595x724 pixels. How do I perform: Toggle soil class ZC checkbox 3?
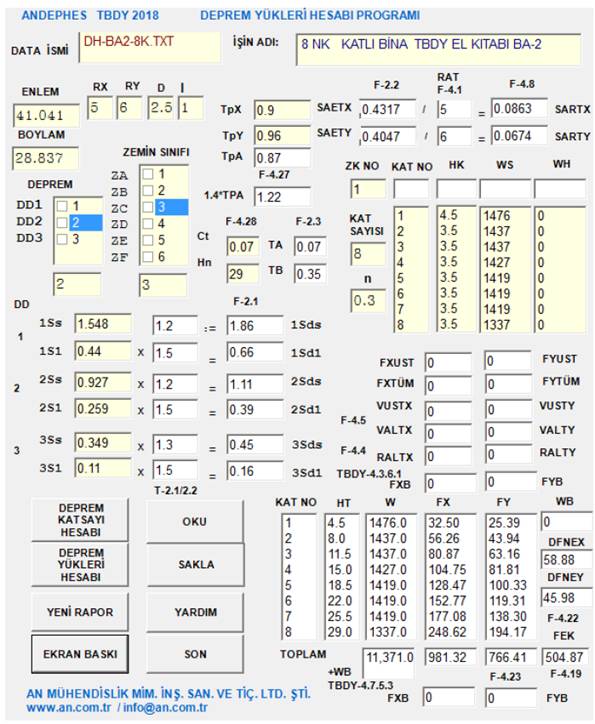point(148,207)
